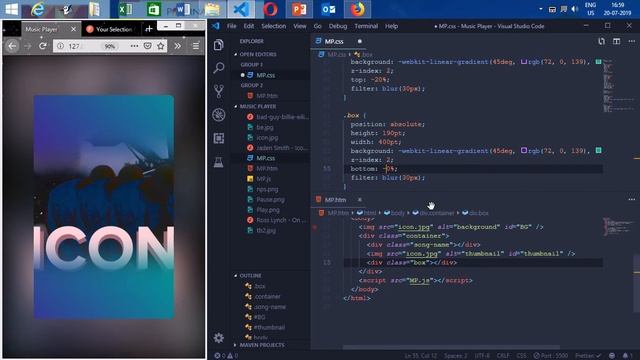Jump to .container in the Outline
Screen dimensions: 640x360
coord(267,297)
